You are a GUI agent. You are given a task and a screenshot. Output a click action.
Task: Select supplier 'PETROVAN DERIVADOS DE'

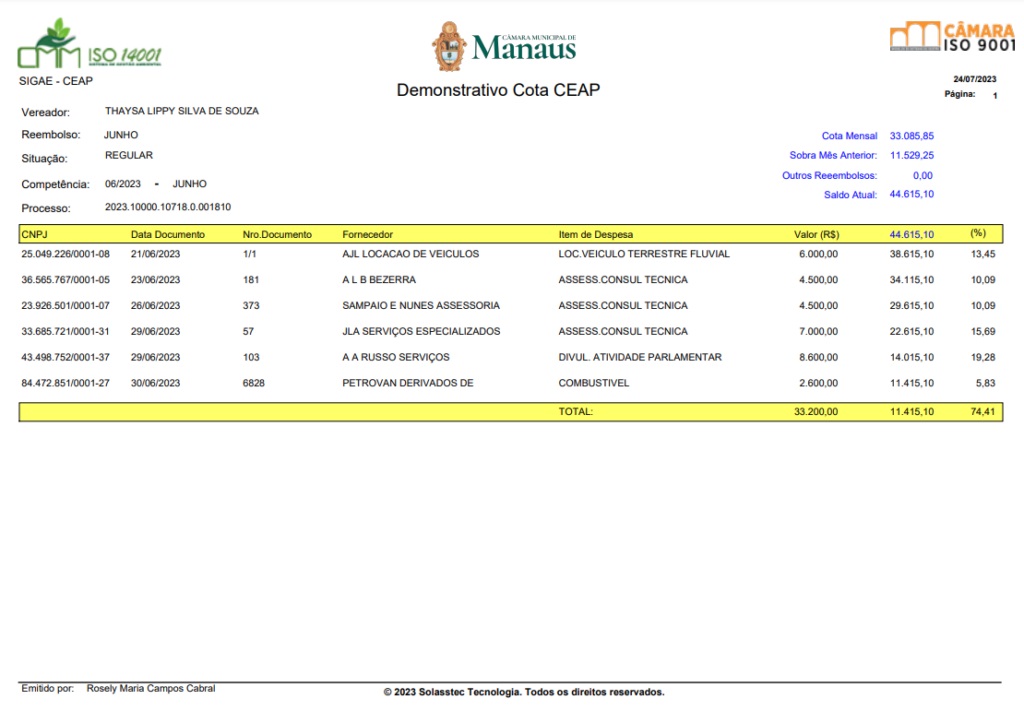click(408, 383)
